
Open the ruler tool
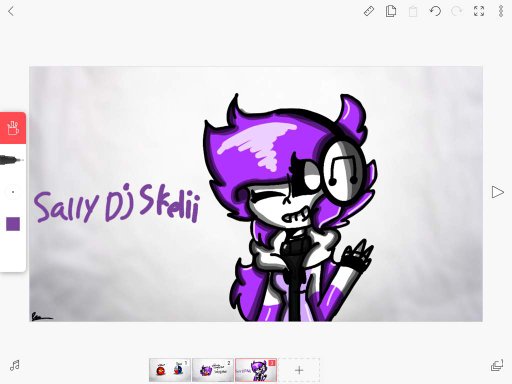pyautogui.click(x=369, y=11)
